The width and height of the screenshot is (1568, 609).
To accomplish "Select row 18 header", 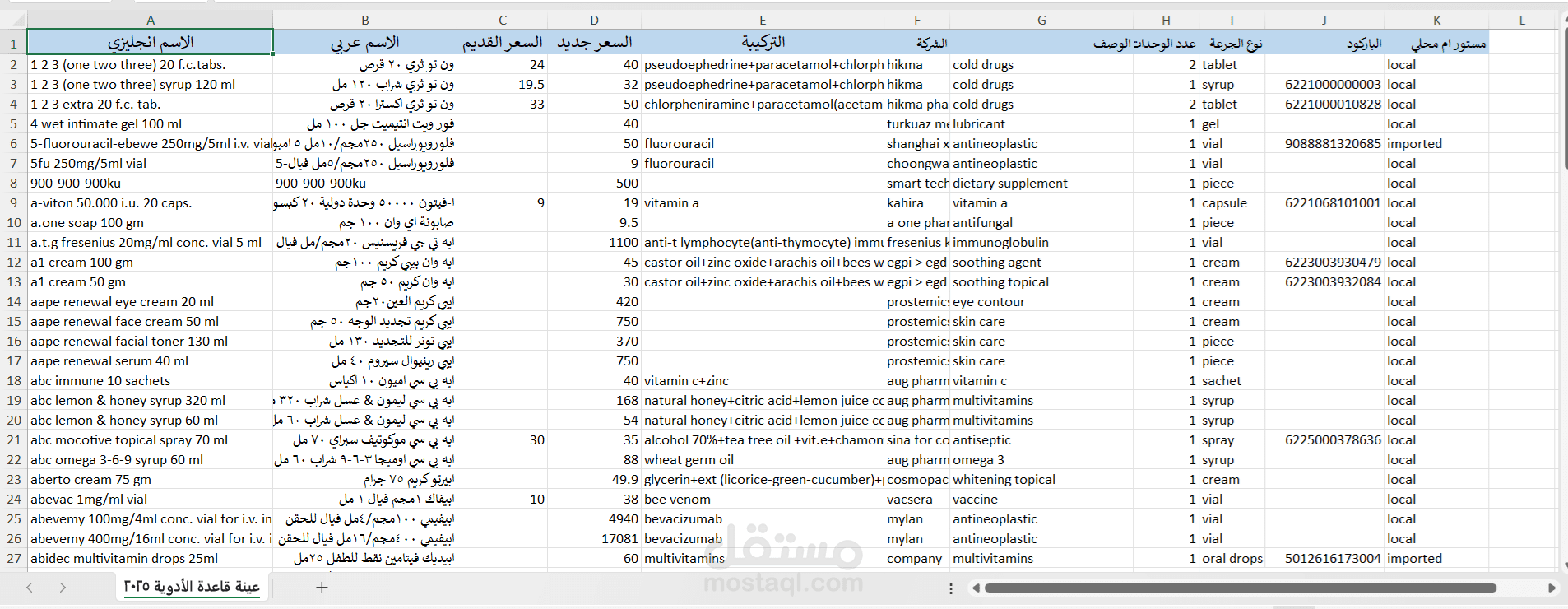I will point(13,380).
